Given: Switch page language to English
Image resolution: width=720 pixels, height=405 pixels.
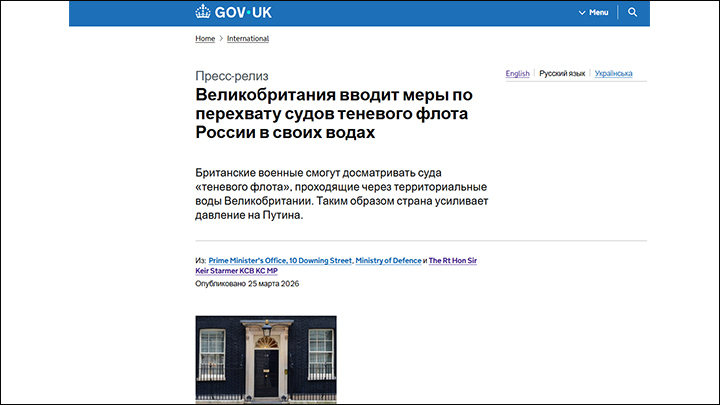Looking at the screenshot, I should tap(517, 73).
